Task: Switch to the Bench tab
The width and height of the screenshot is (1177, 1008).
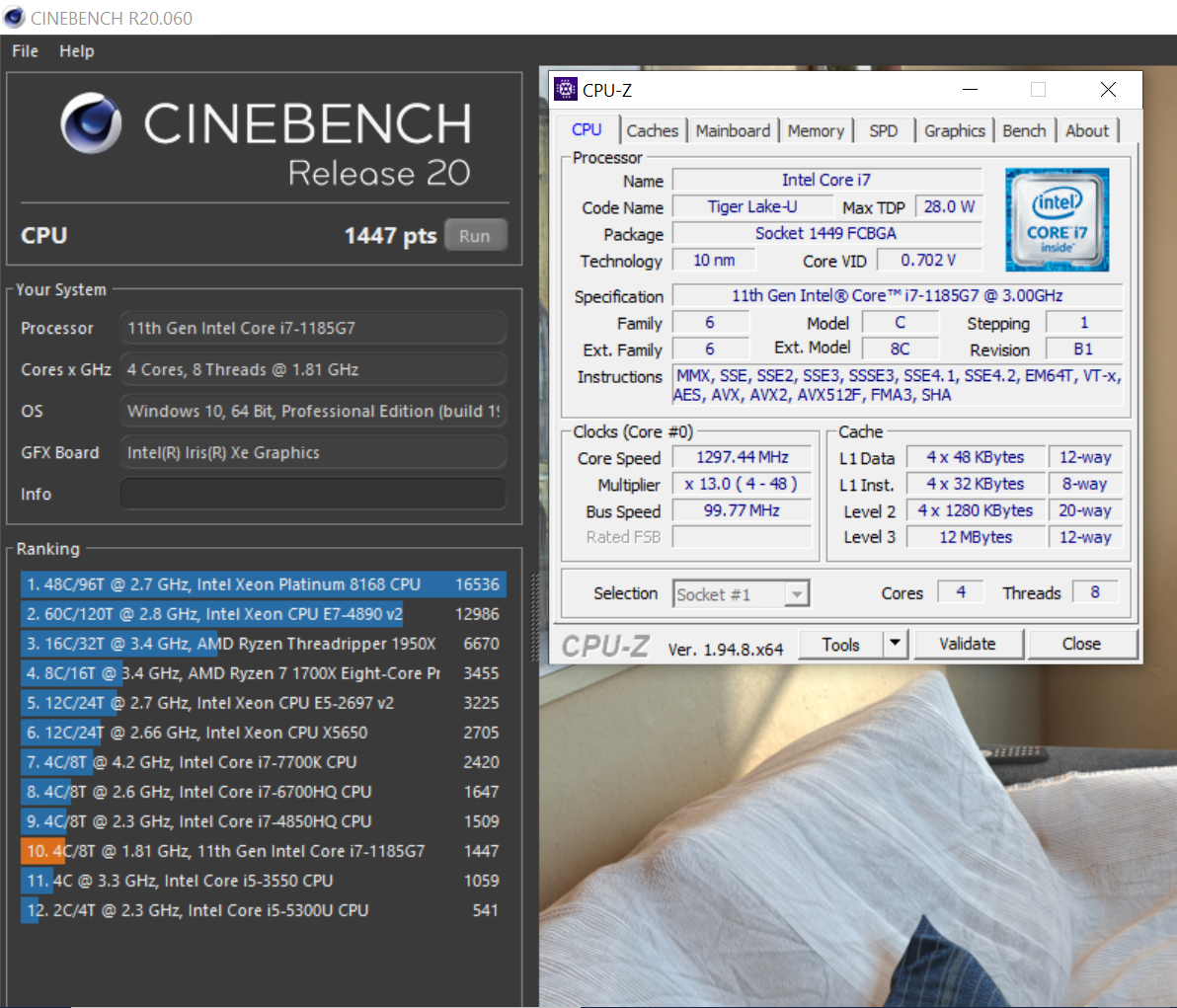Action: click(1024, 130)
